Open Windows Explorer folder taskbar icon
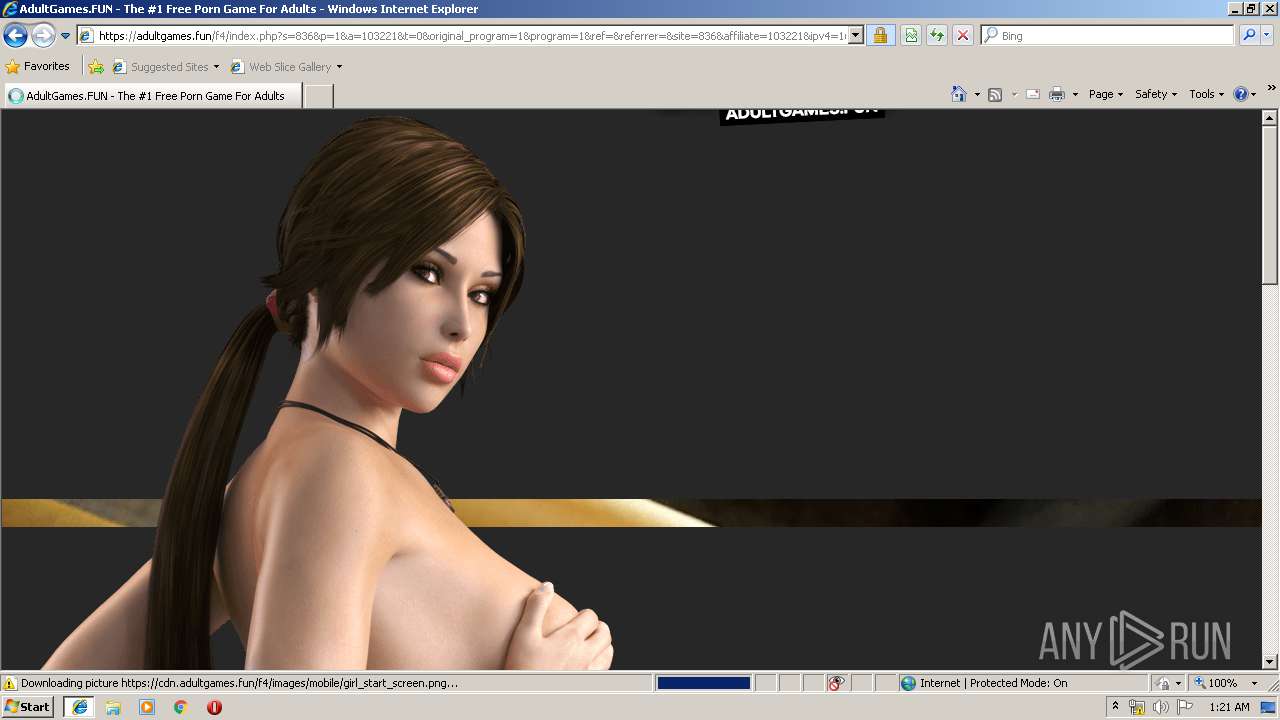Screen dimensions: 1280x720 click(x=113, y=707)
